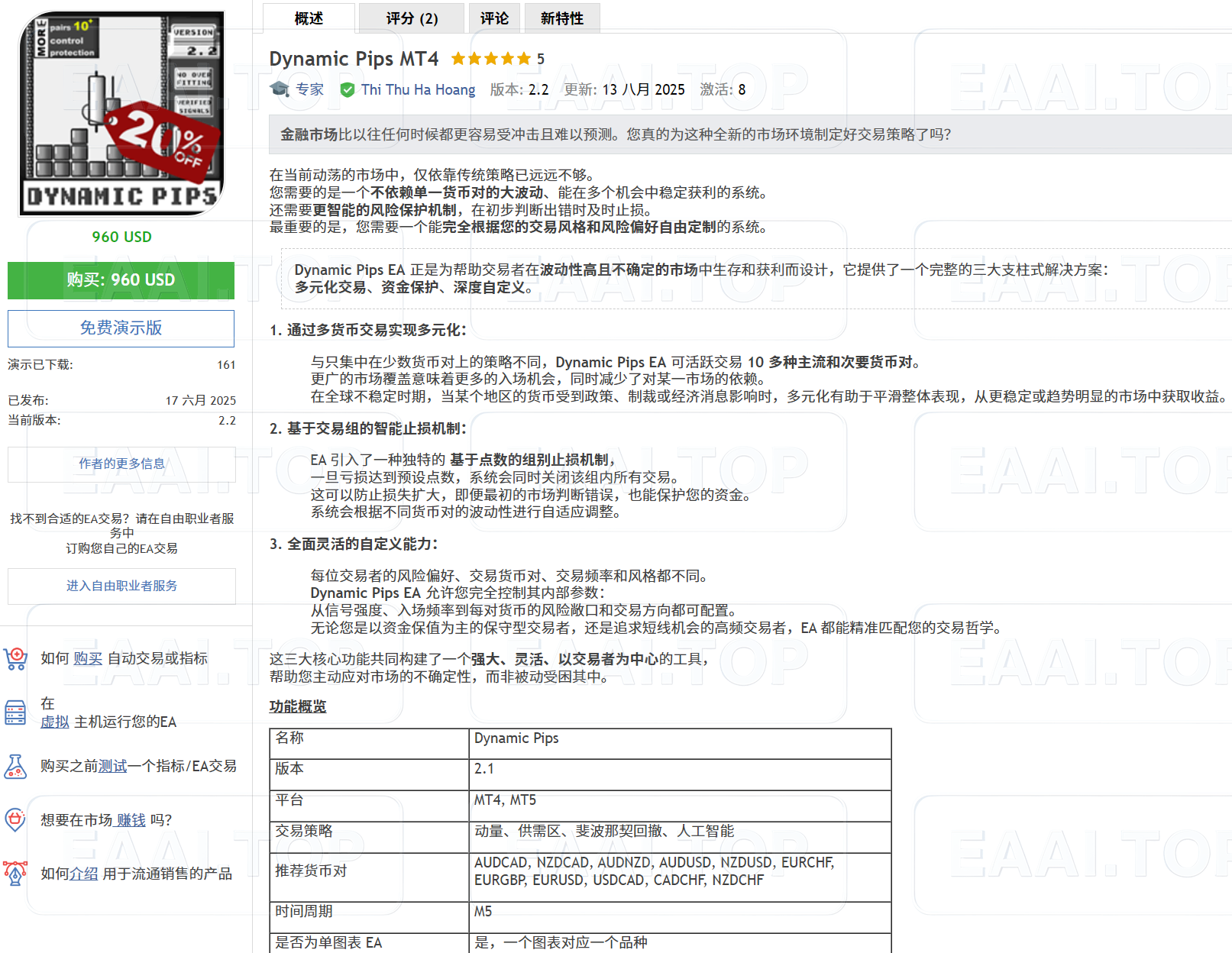Viewport: 1232px width, 953px height.
Task: Open the 概述 tab
Action: point(309,18)
